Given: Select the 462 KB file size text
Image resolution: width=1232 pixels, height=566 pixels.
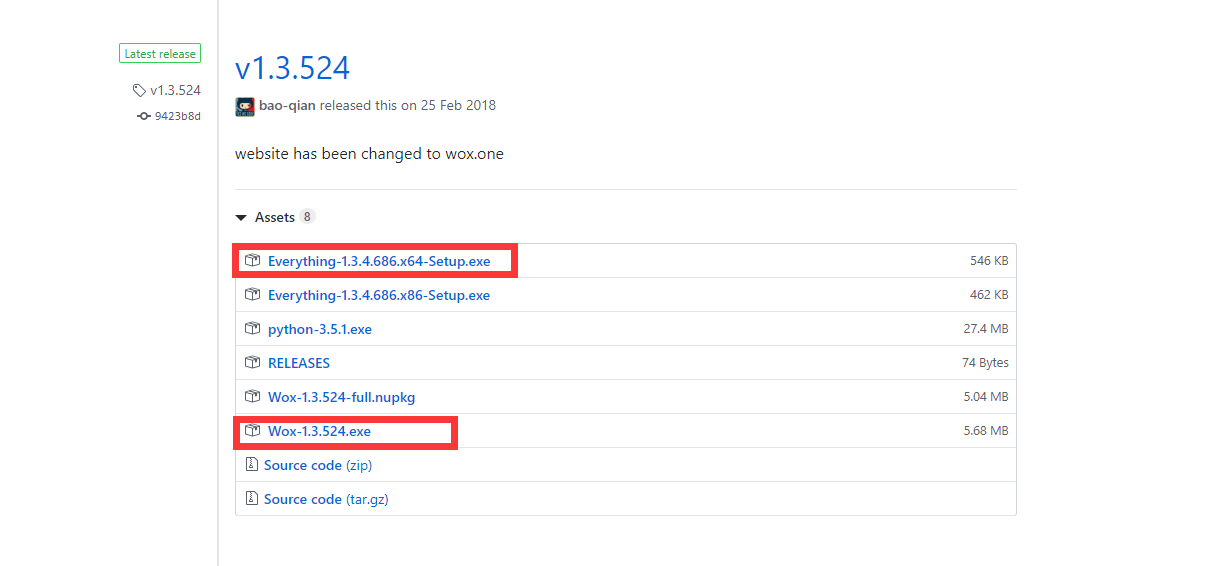Looking at the screenshot, I should (989, 295).
